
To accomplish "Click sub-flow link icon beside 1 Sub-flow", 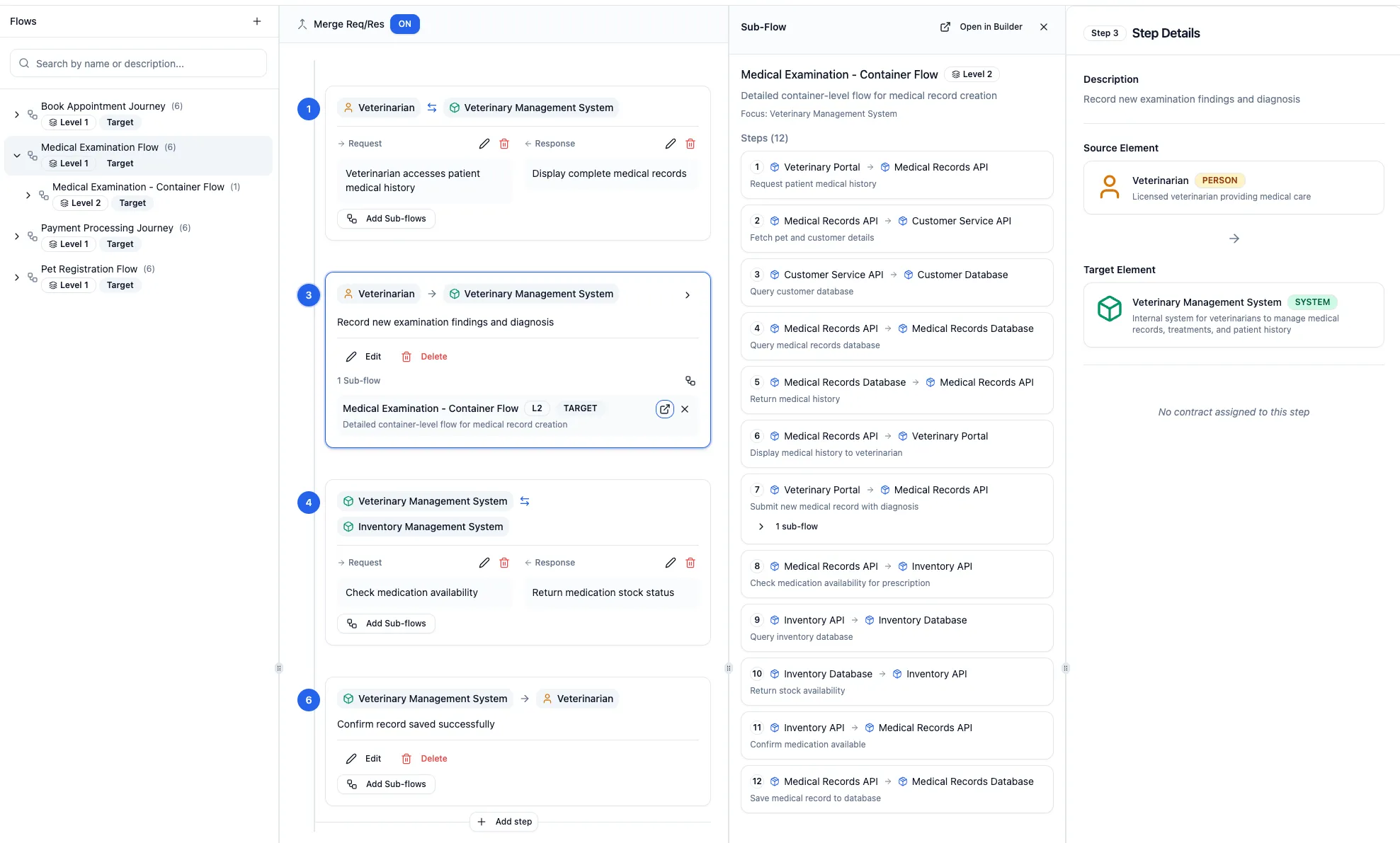I will [690, 381].
